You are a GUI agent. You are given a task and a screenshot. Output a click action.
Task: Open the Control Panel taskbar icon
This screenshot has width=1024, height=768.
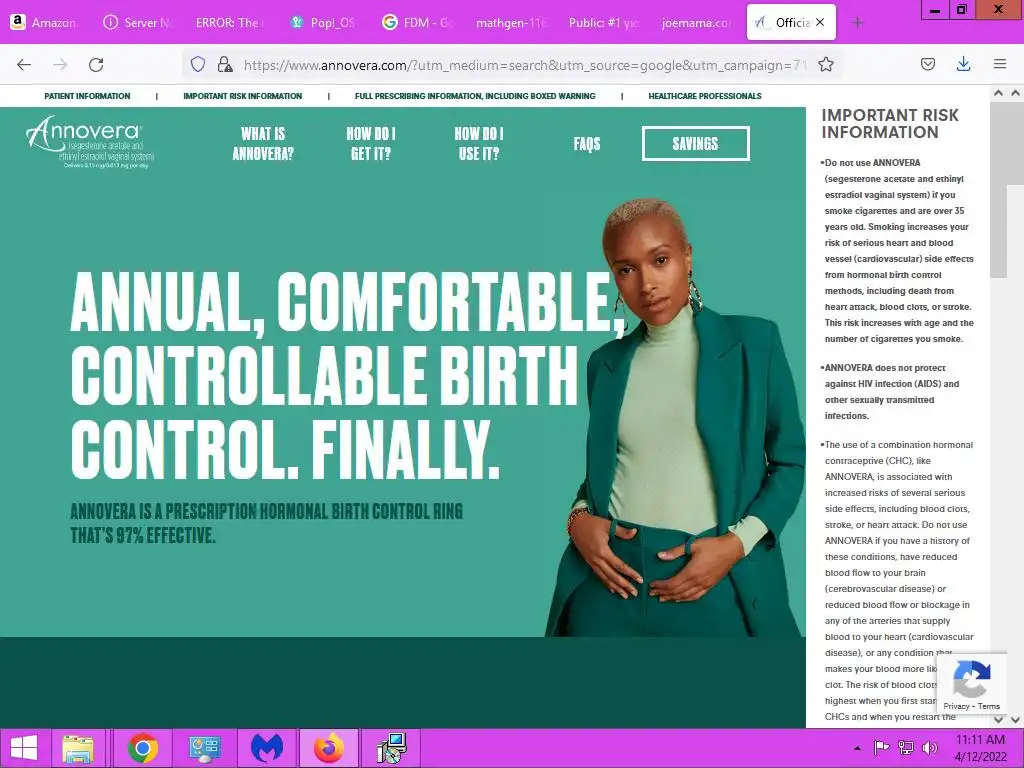click(204, 748)
